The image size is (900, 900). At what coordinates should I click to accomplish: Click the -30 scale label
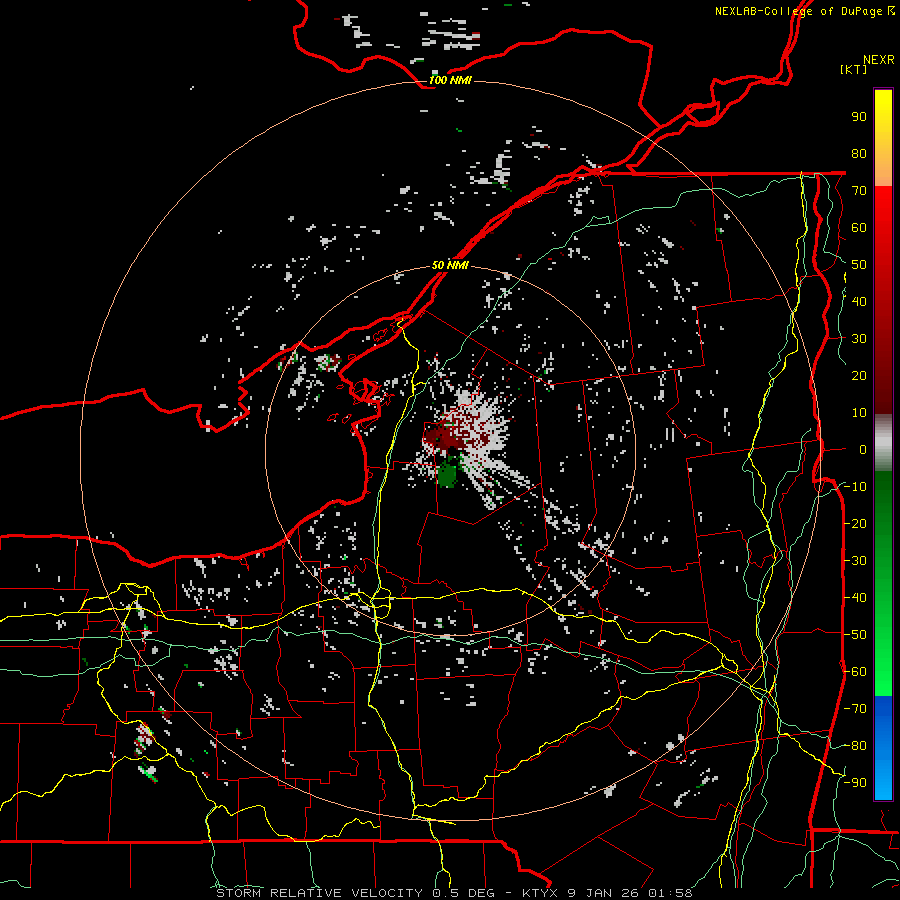click(855, 561)
